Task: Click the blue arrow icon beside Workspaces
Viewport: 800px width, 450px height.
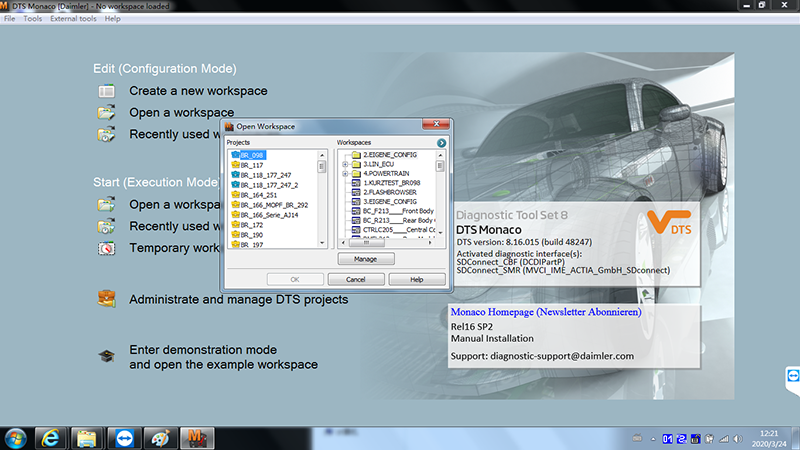Action: tap(441, 143)
